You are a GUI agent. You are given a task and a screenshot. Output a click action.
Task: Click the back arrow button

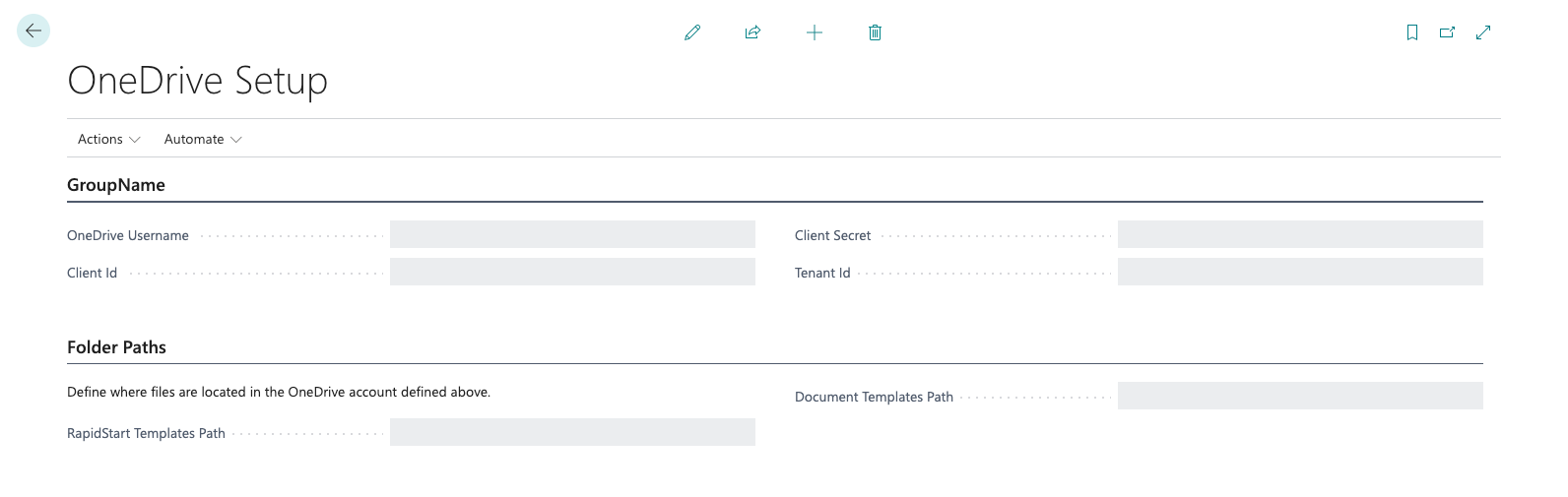point(33,31)
